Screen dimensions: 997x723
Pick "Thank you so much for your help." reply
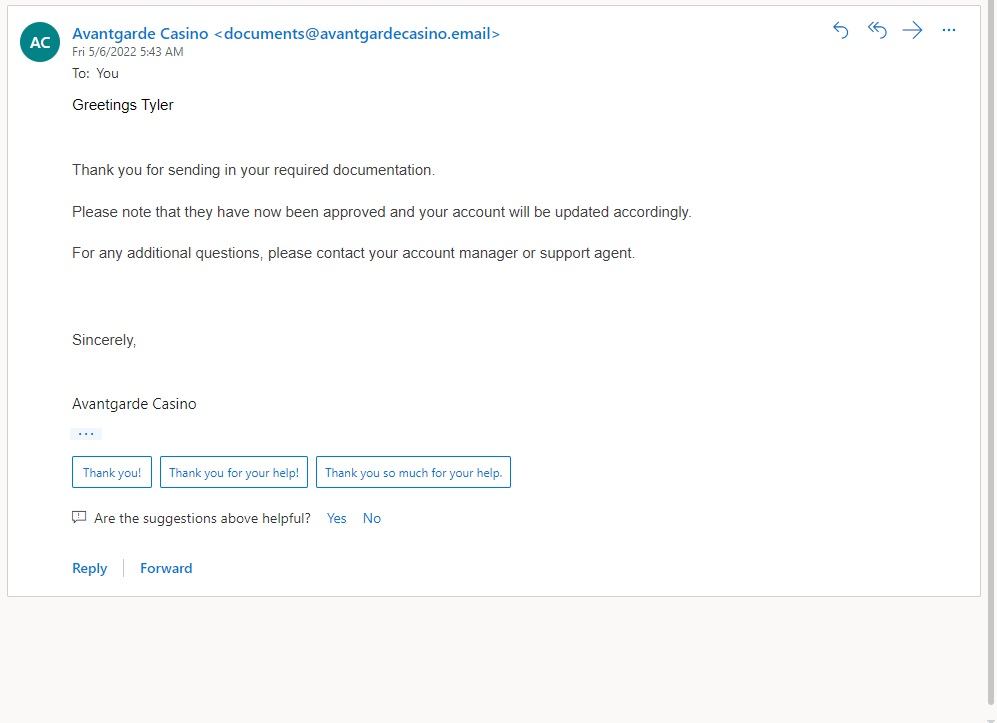tap(413, 473)
